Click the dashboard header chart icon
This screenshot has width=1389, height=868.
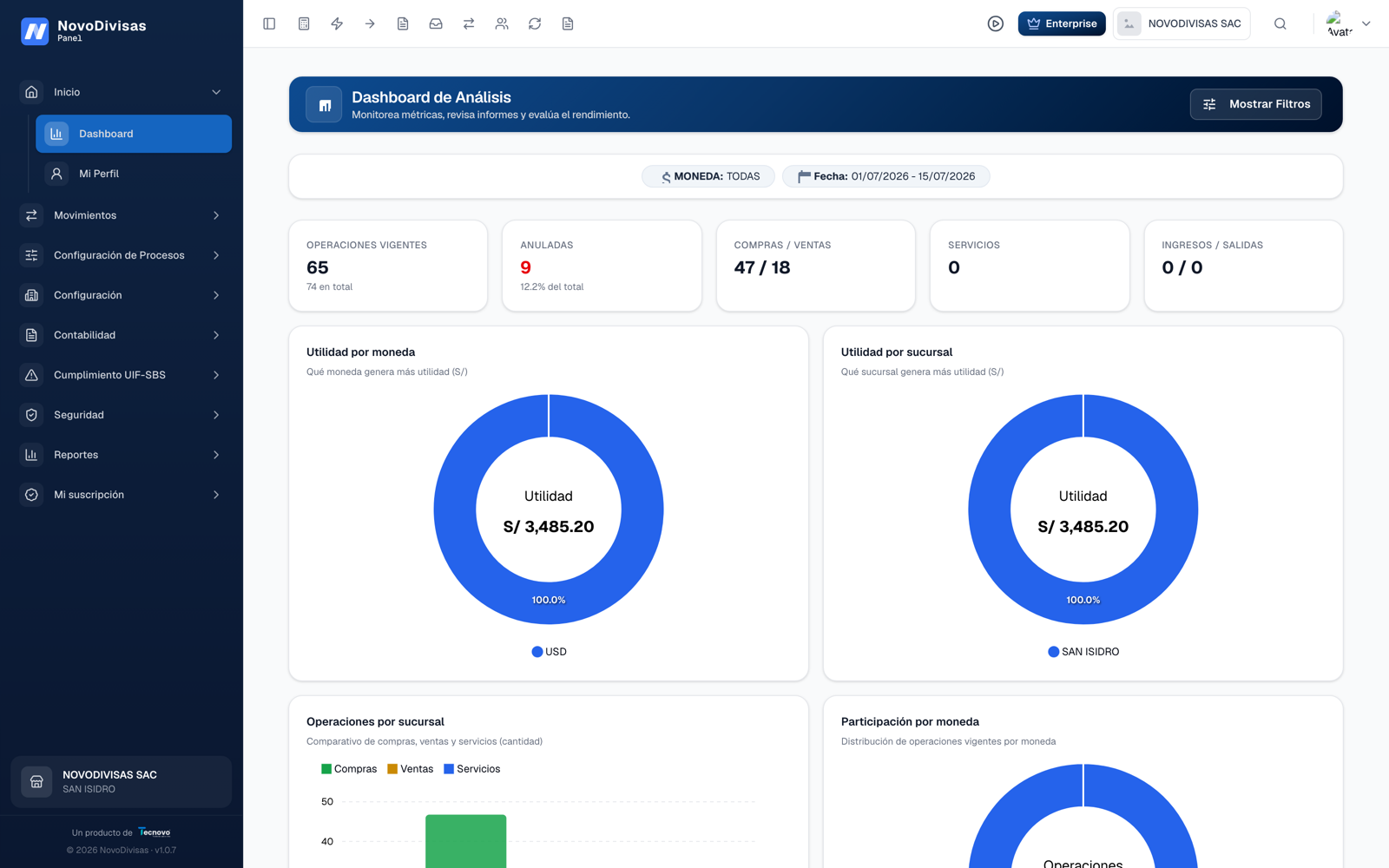point(324,104)
